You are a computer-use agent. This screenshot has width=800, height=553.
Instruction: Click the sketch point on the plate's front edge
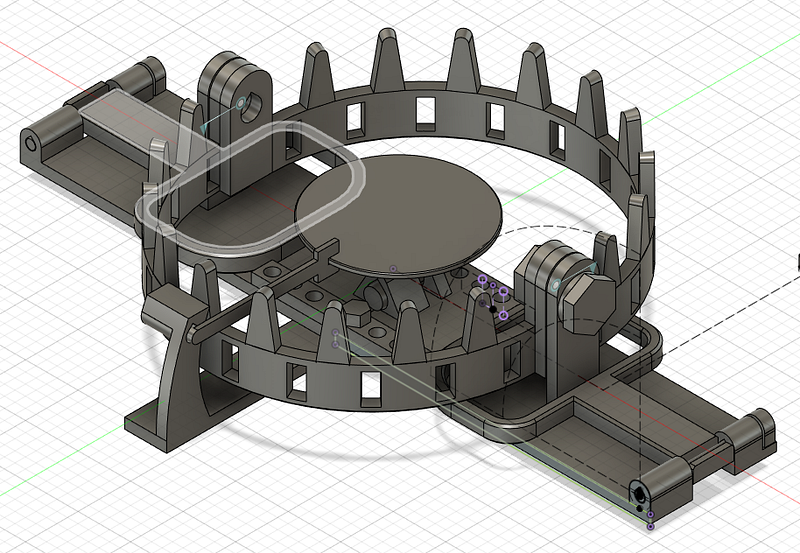[393, 268]
